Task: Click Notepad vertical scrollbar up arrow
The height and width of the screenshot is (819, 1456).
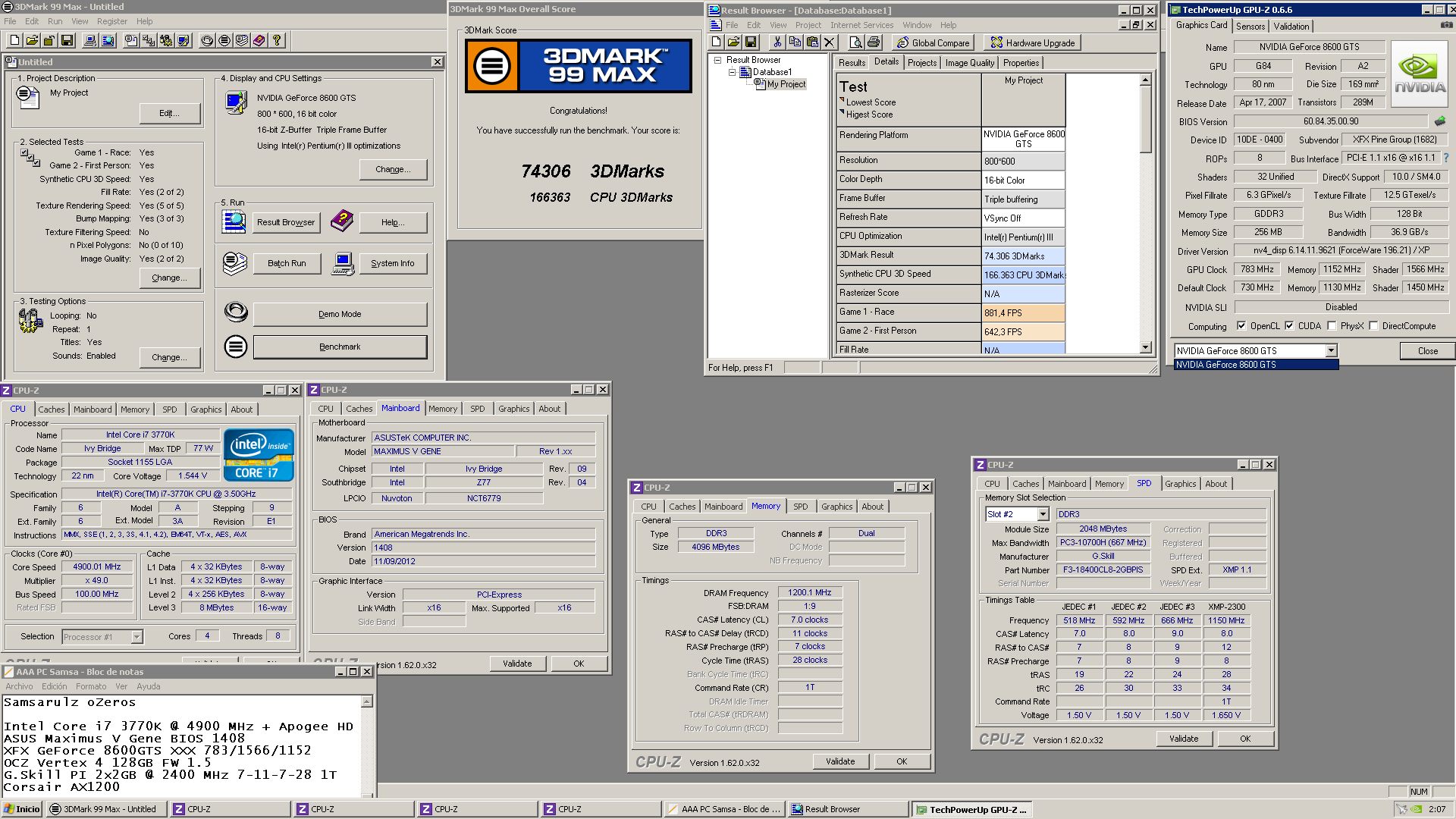Action: pos(367,702)
